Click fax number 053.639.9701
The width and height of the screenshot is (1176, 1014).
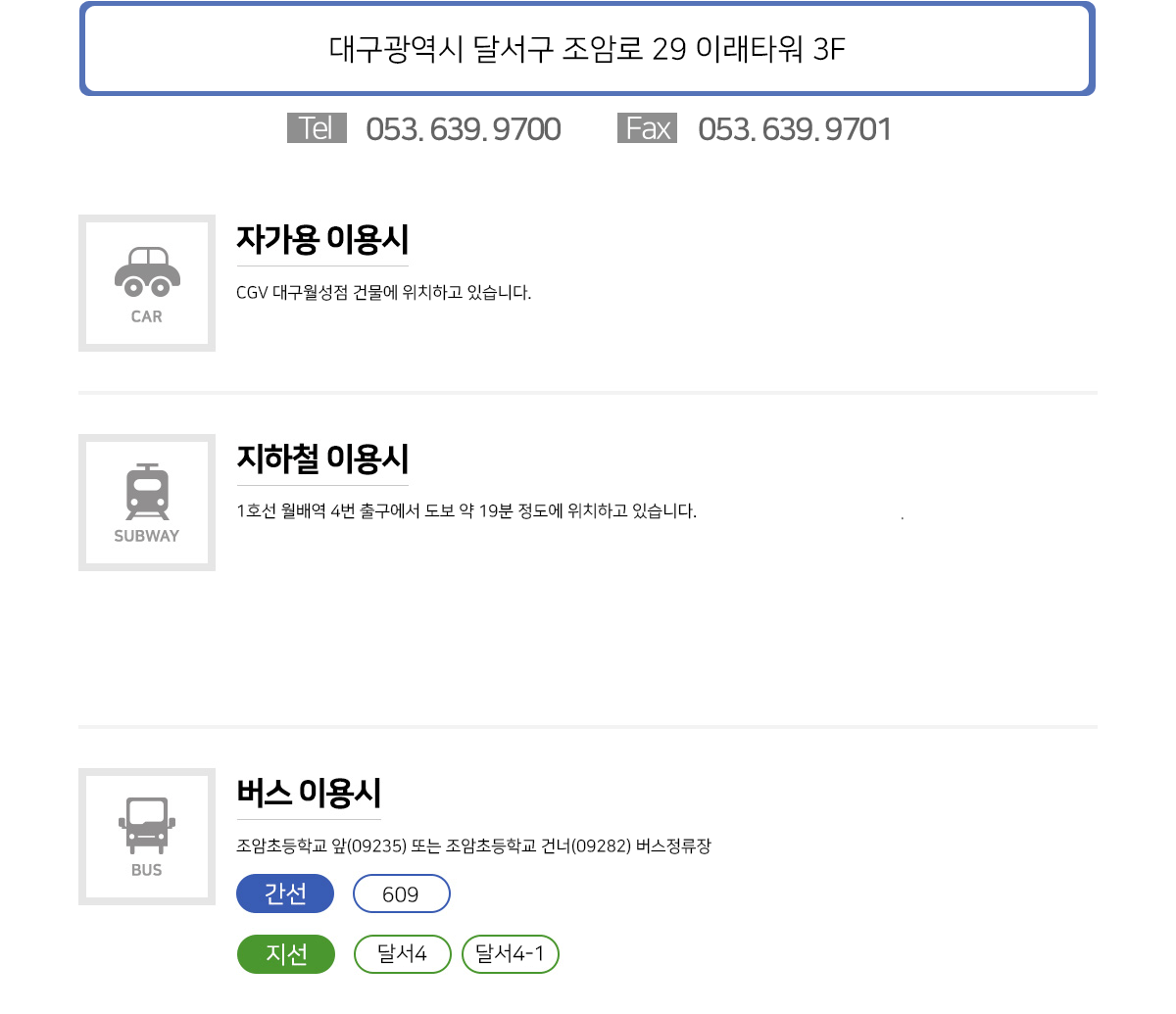795,129
